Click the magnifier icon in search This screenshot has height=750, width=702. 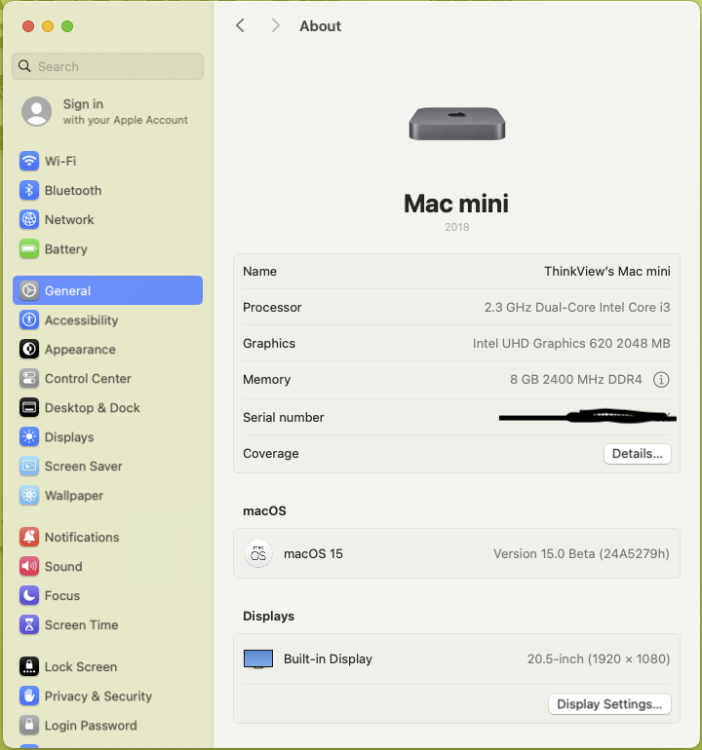24,66
